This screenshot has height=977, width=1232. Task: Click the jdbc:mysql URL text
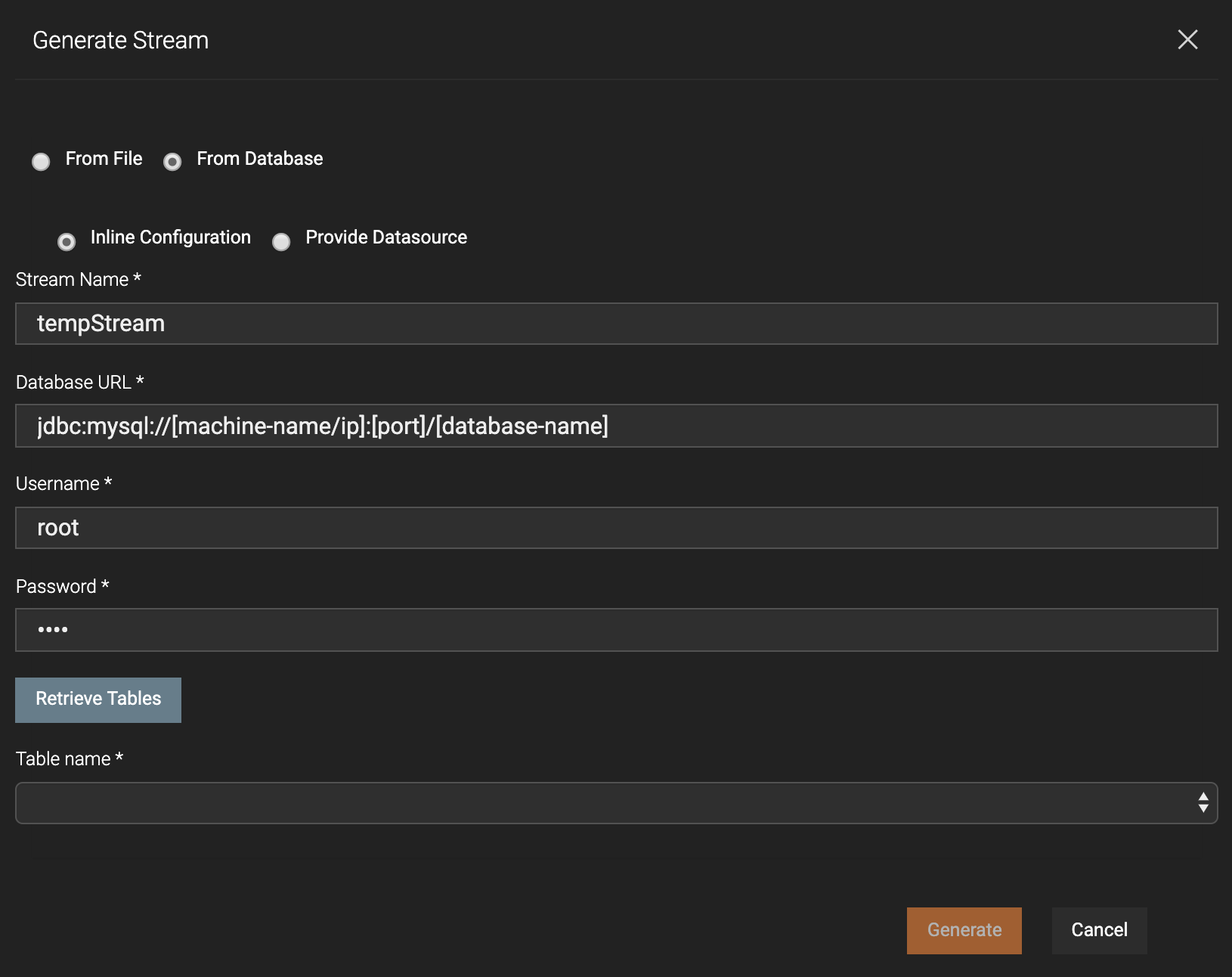323,426
